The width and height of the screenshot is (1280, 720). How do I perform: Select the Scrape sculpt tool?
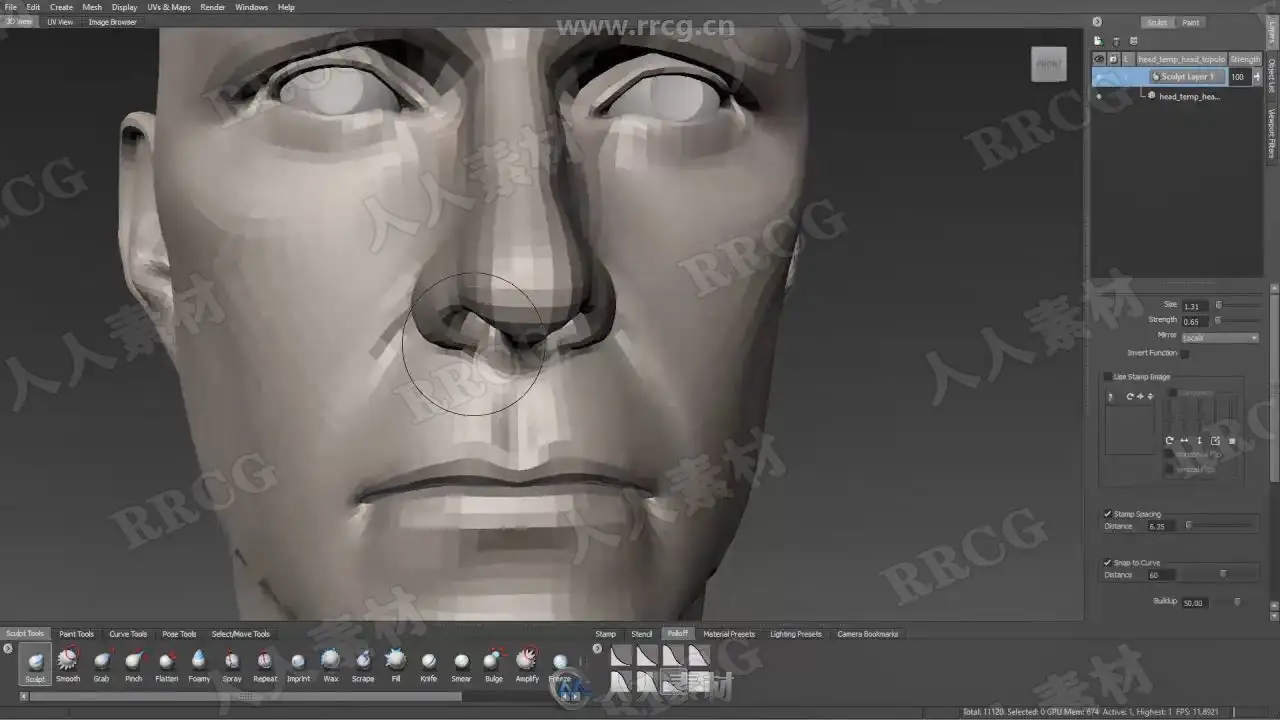click(363, 664)
